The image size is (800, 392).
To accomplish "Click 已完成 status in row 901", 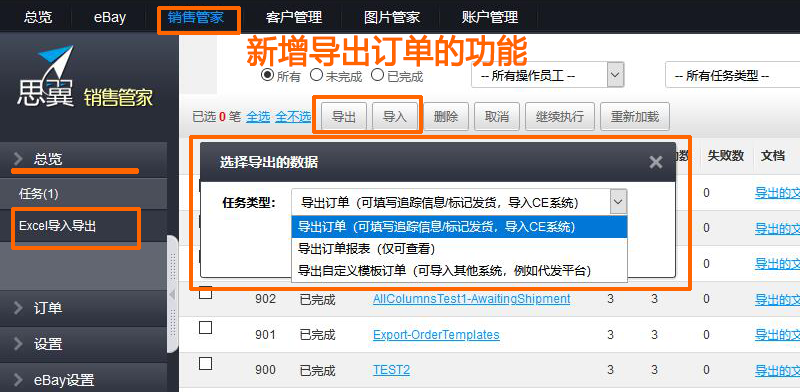I will point(317,334).
